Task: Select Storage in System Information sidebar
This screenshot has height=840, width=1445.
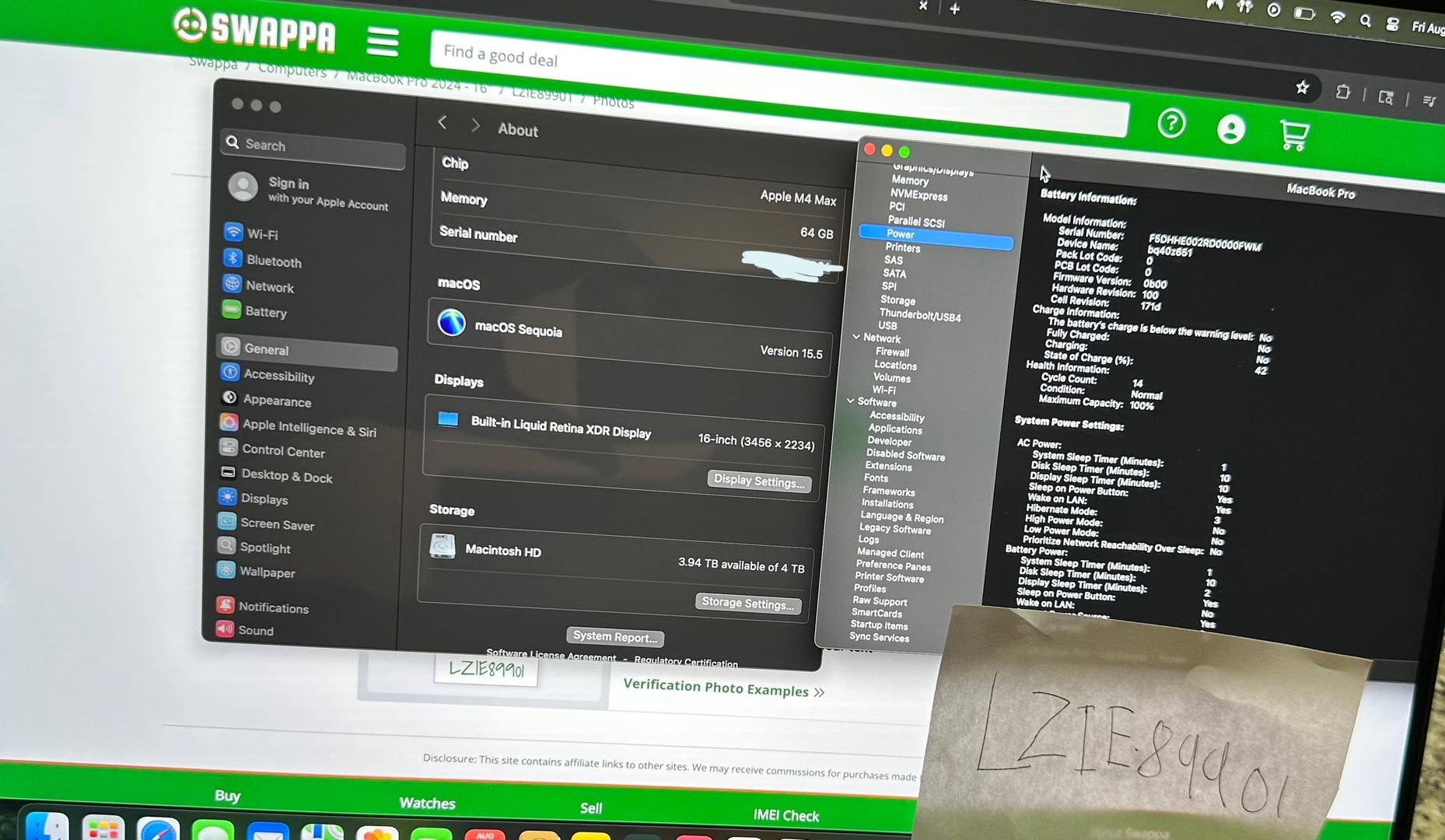Action: (897, 299)
